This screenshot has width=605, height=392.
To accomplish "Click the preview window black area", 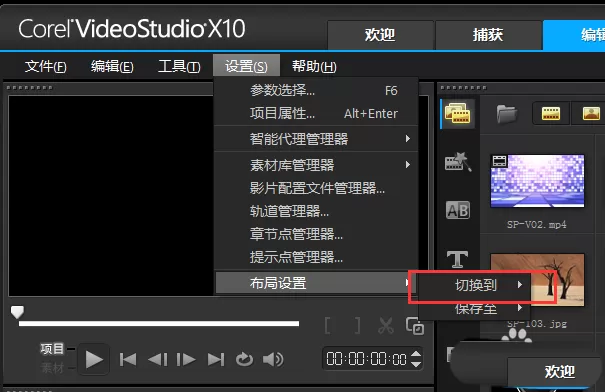I will coord(111,196).
